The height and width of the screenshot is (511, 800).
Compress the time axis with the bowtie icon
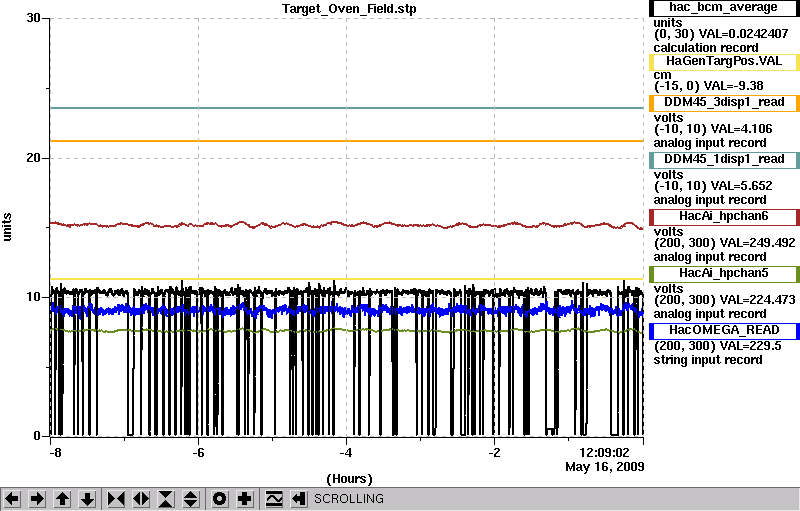point(116,498)
